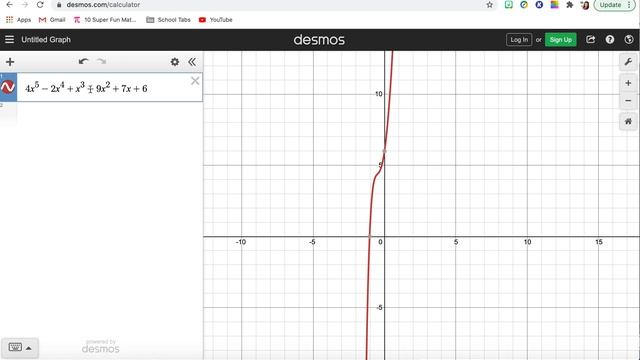
Task: Open the Desmos hamburger menu
Action: [9, 40]
